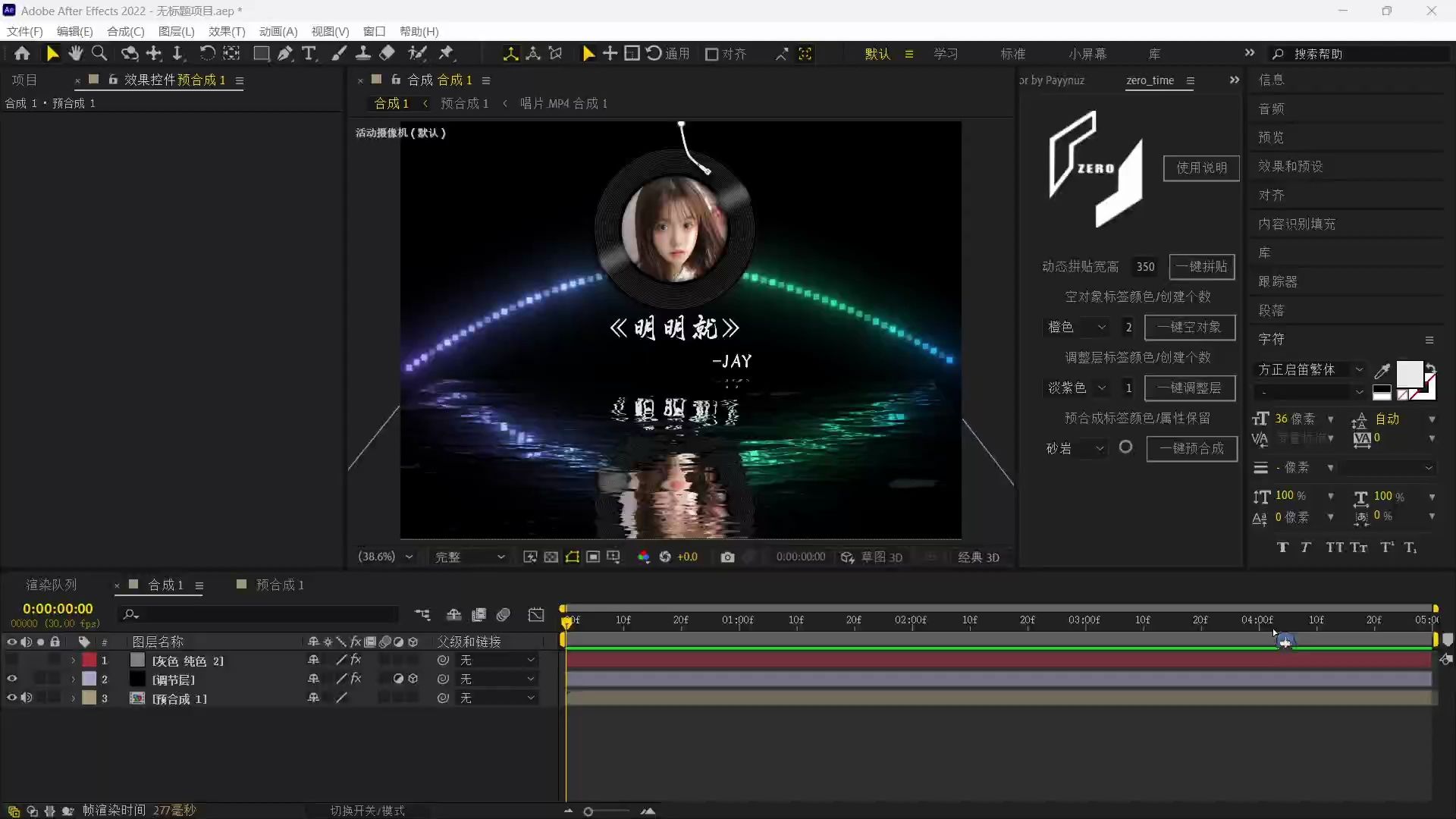
Task: Select the Clone Stamp tool
Action: click(363, 54)
